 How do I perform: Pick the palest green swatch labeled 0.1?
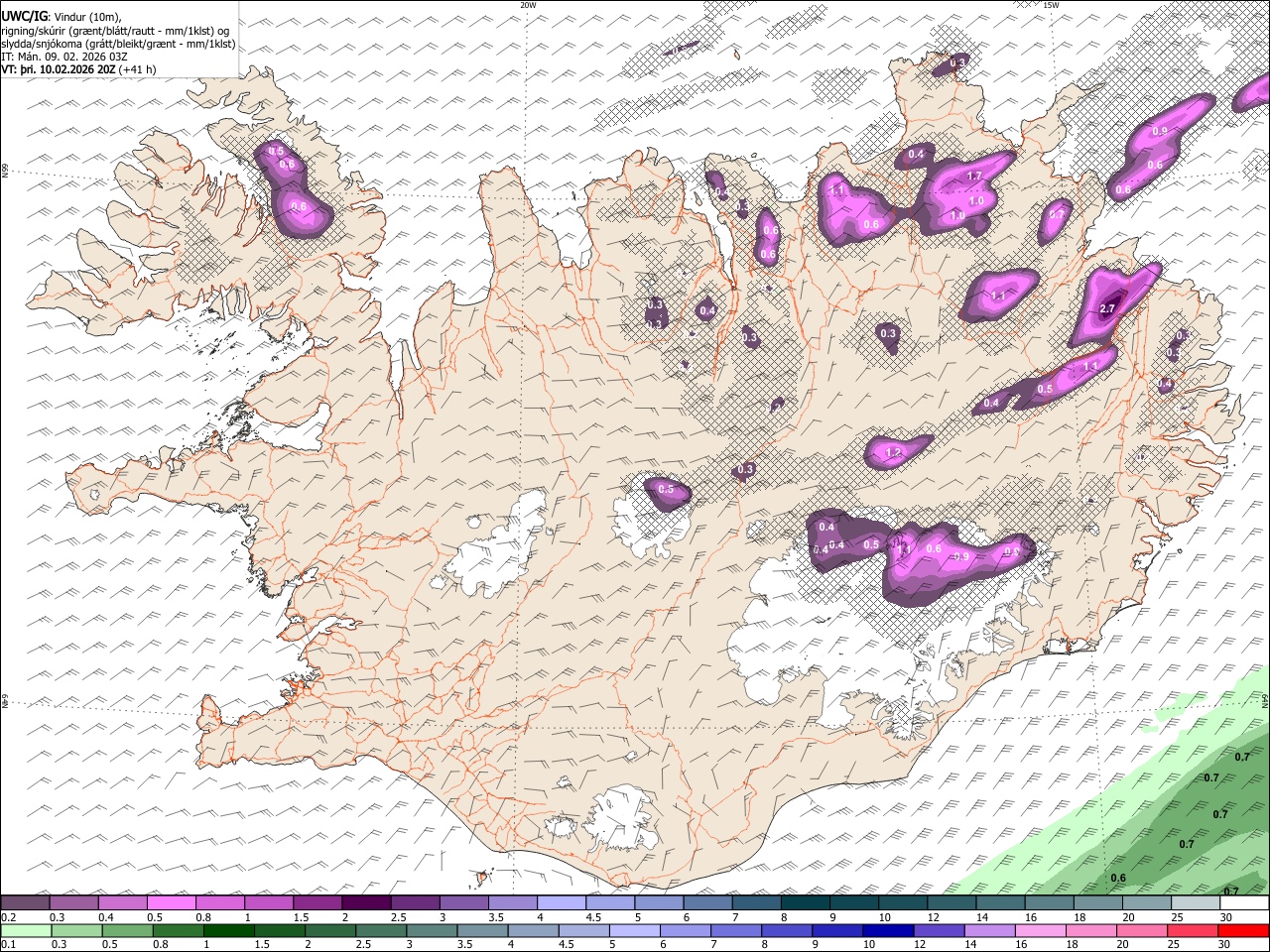pyautogui.click(x=26, y=931)
